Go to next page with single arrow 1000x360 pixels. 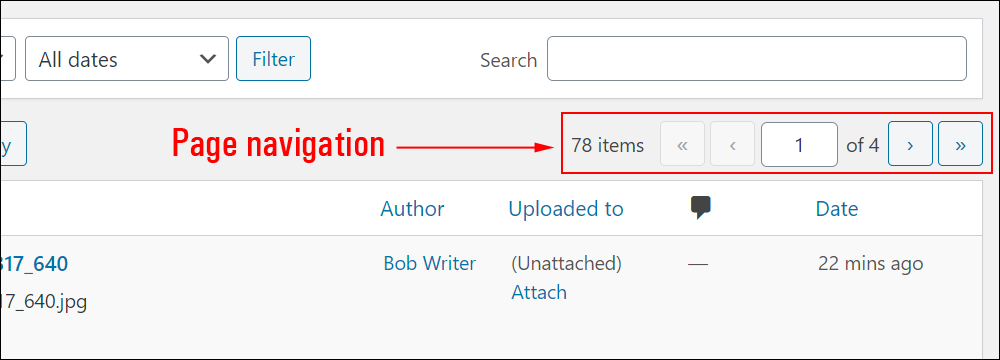point(910,144)
